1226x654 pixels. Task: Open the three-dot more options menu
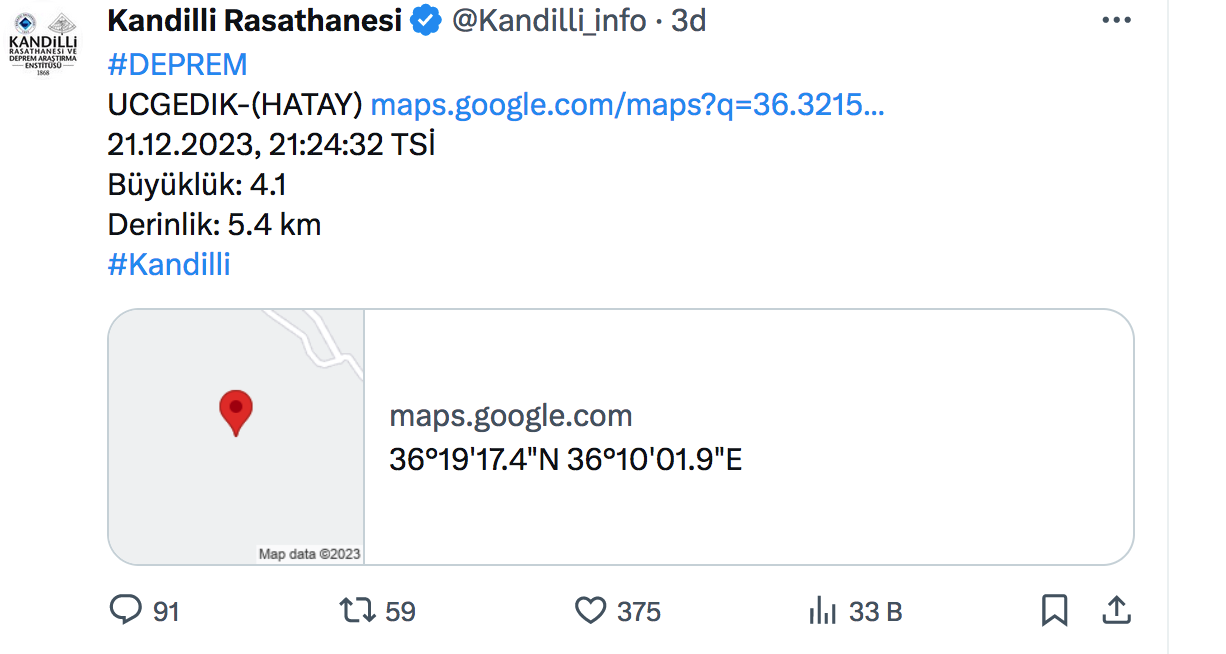[x=1116, y=20]
